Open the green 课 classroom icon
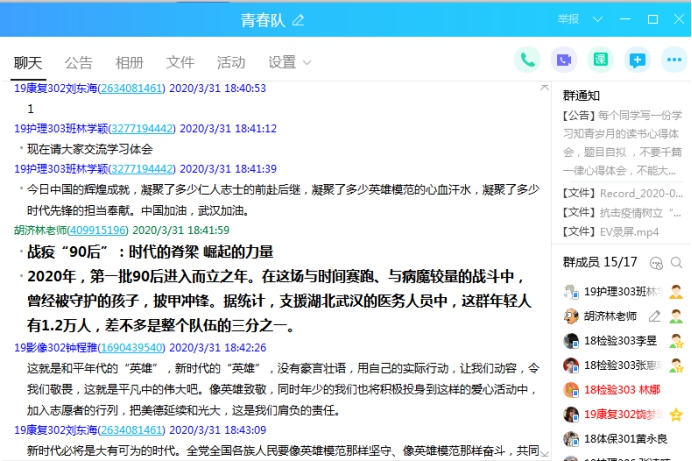Screen dimensions: 692x461 click(600, 60)
